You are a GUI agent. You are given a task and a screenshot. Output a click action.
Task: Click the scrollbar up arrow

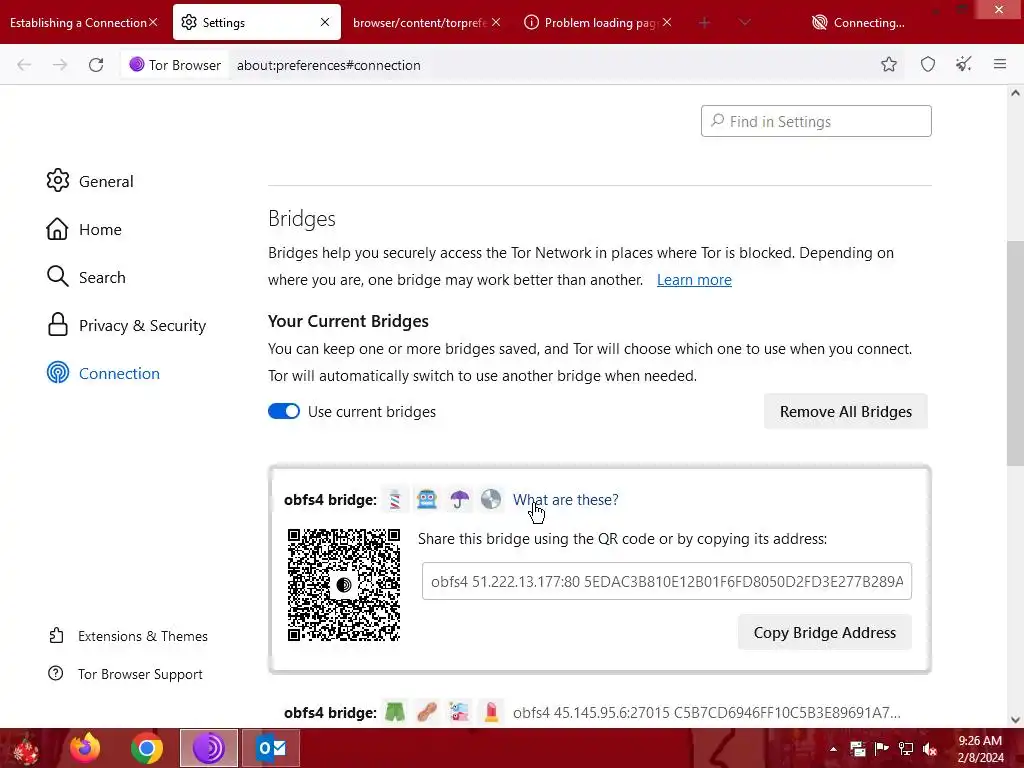coord(1015,93)
